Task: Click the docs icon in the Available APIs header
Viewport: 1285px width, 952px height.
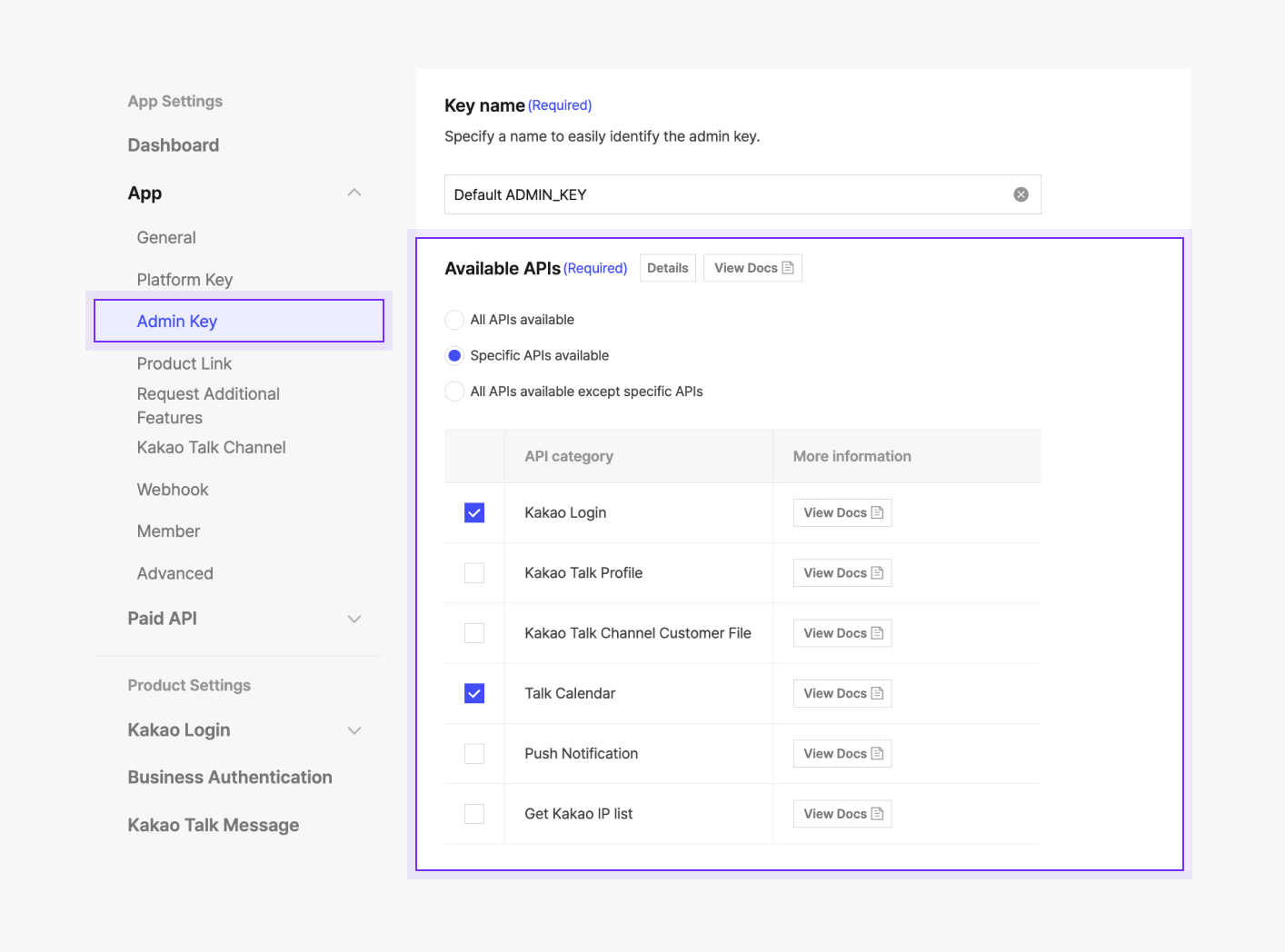Action: pos(785,267)
